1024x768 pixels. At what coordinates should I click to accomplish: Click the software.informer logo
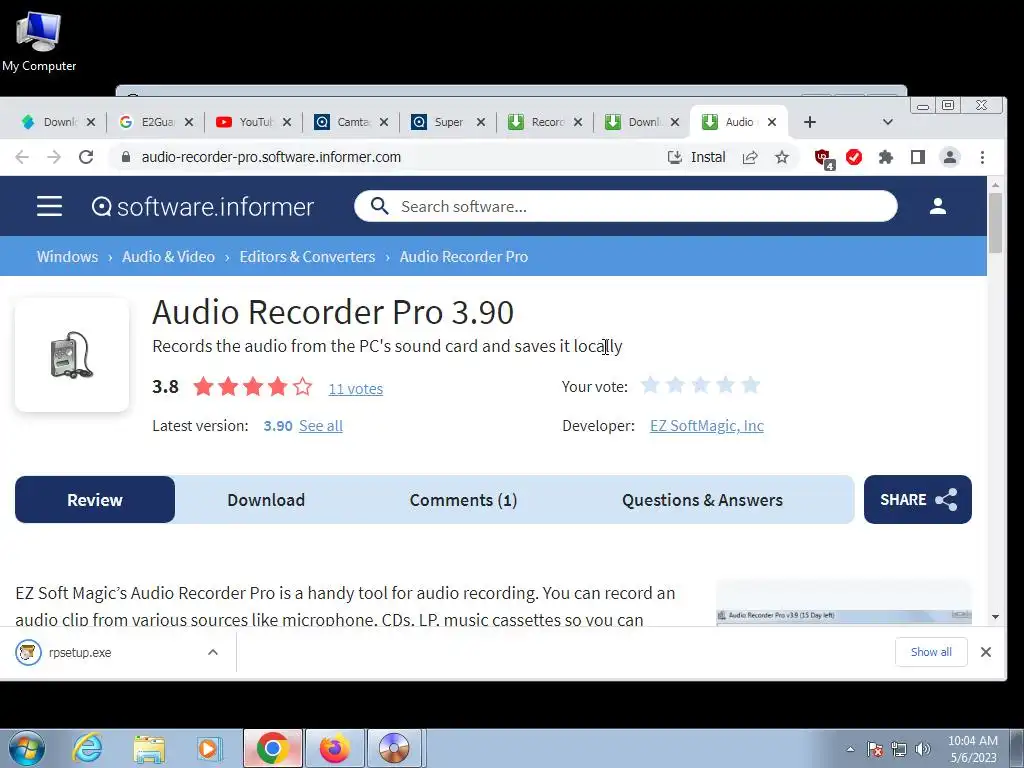click(202, 206)
